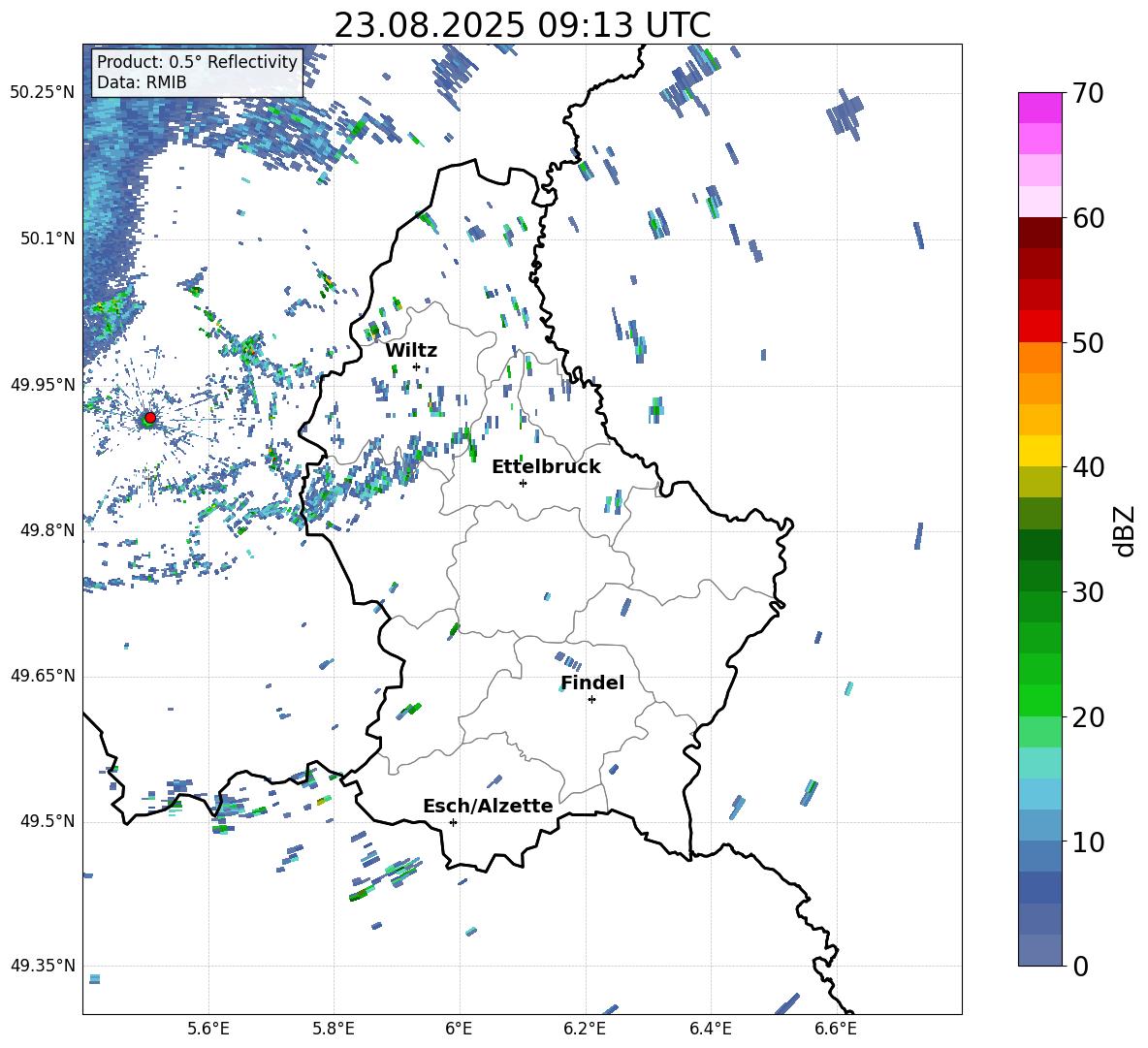The height and width of the screenshot is (1048, 1148).
Task: Click the Wiltz city label
Action: point(411,349)
